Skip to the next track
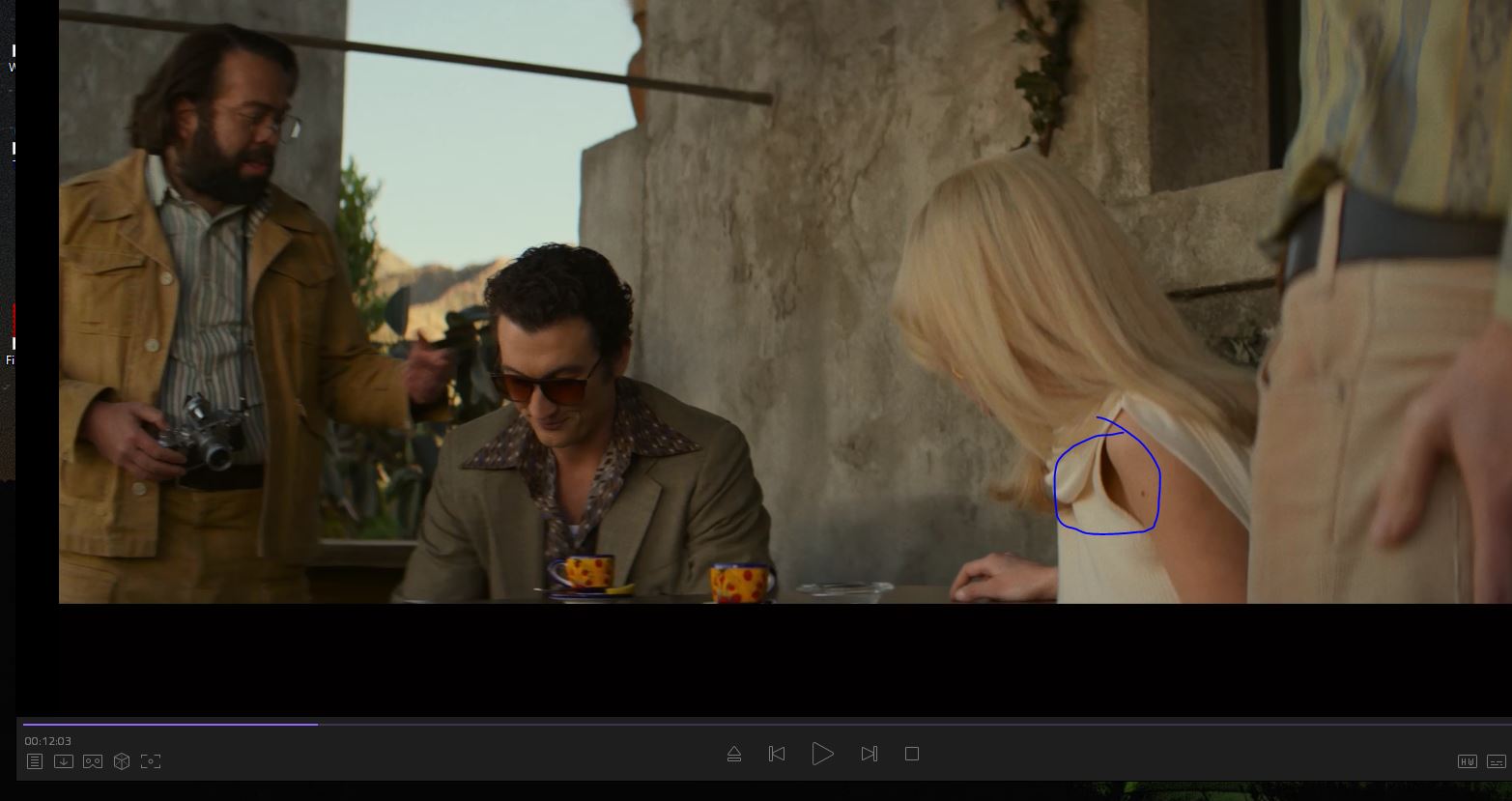 click(869, 754)
